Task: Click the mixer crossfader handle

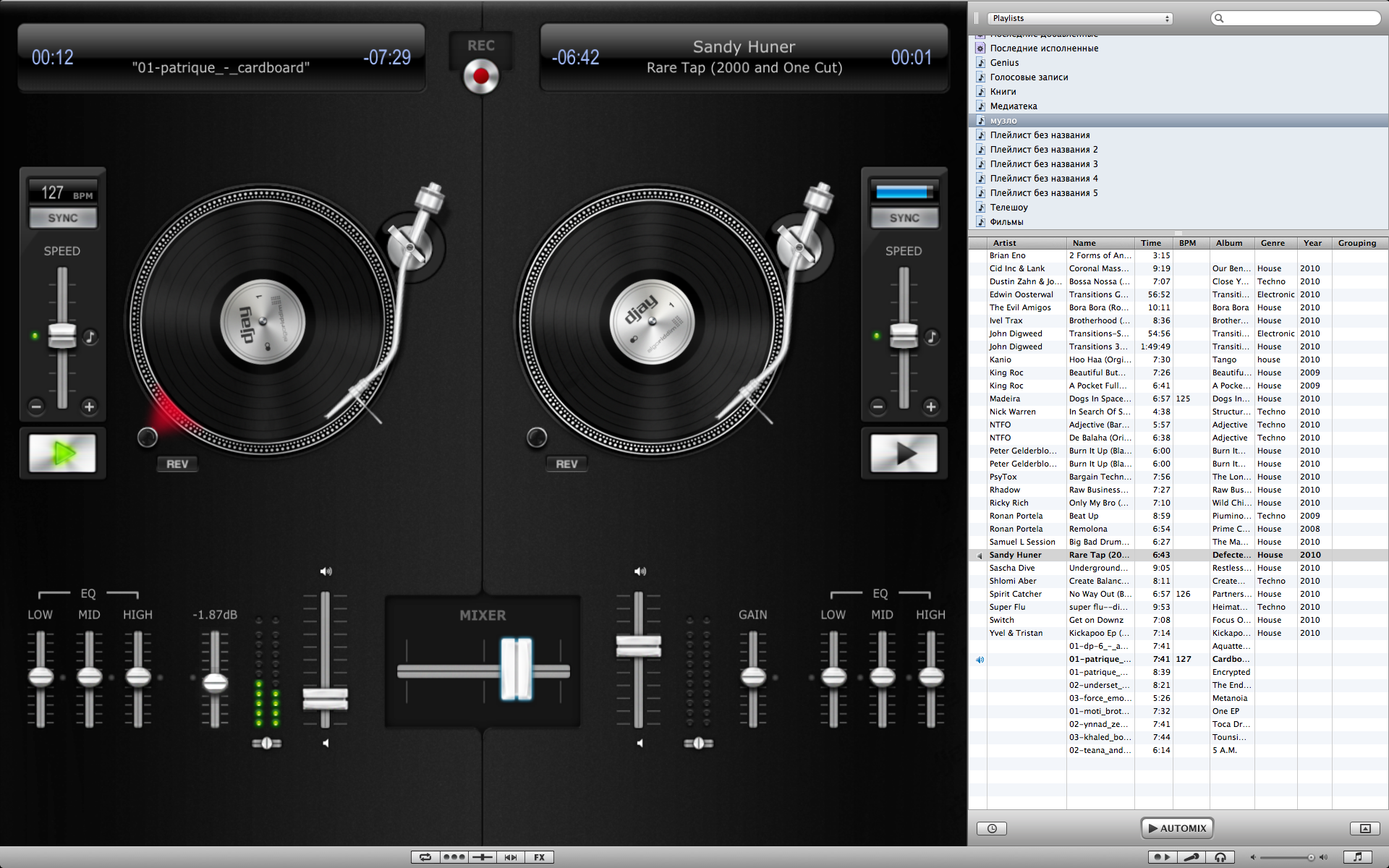Action: point(517,669)
